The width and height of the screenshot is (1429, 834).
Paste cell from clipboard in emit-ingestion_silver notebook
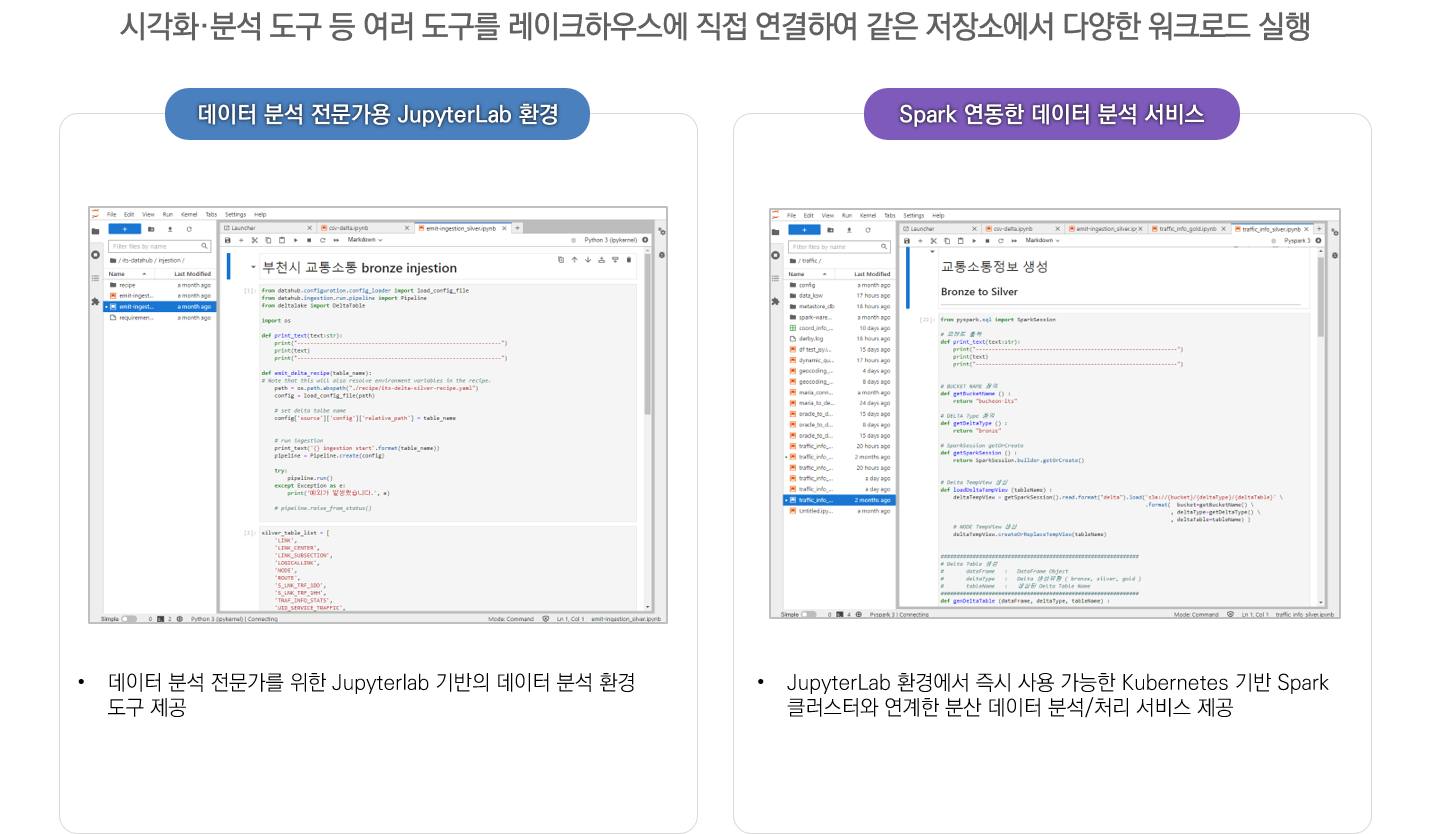click(x=281, y=240)
